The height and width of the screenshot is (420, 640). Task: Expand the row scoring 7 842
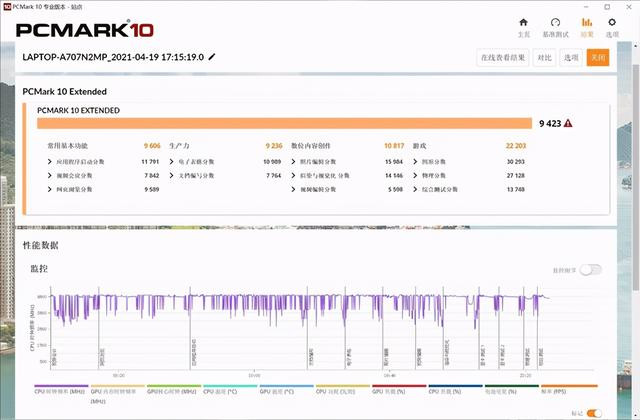coord(49,176)
